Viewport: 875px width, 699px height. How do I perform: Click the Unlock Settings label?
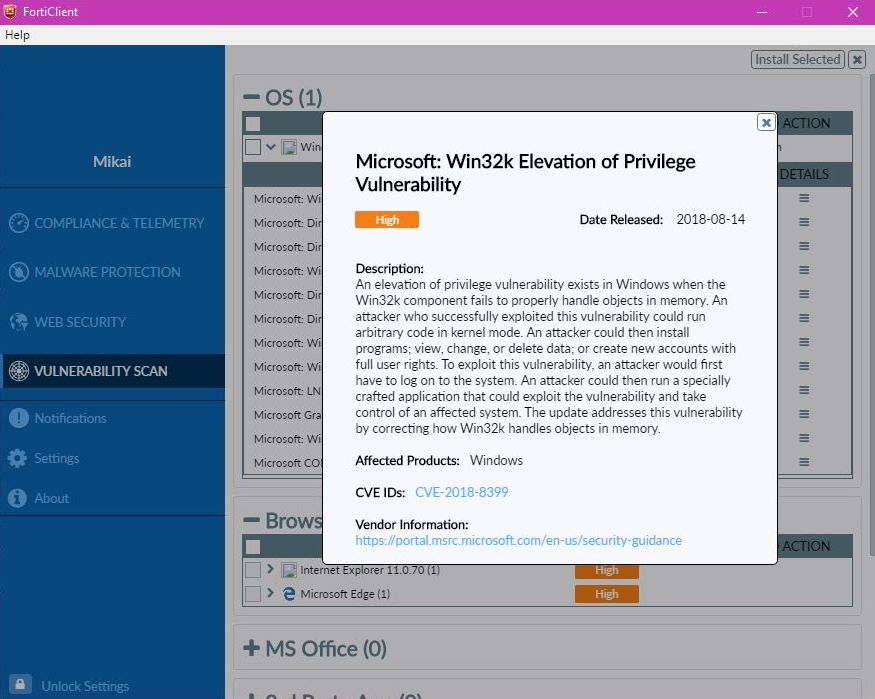[x=85, y=686]
